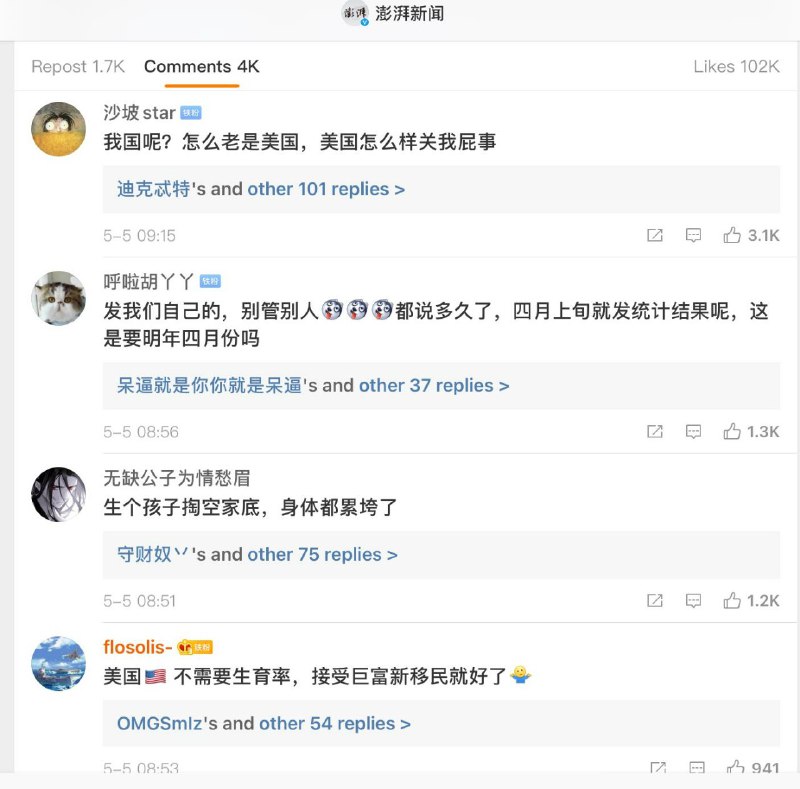Repost the 沙坡 star comment
This screenshot has width=800, height=789.
point(655,236)
